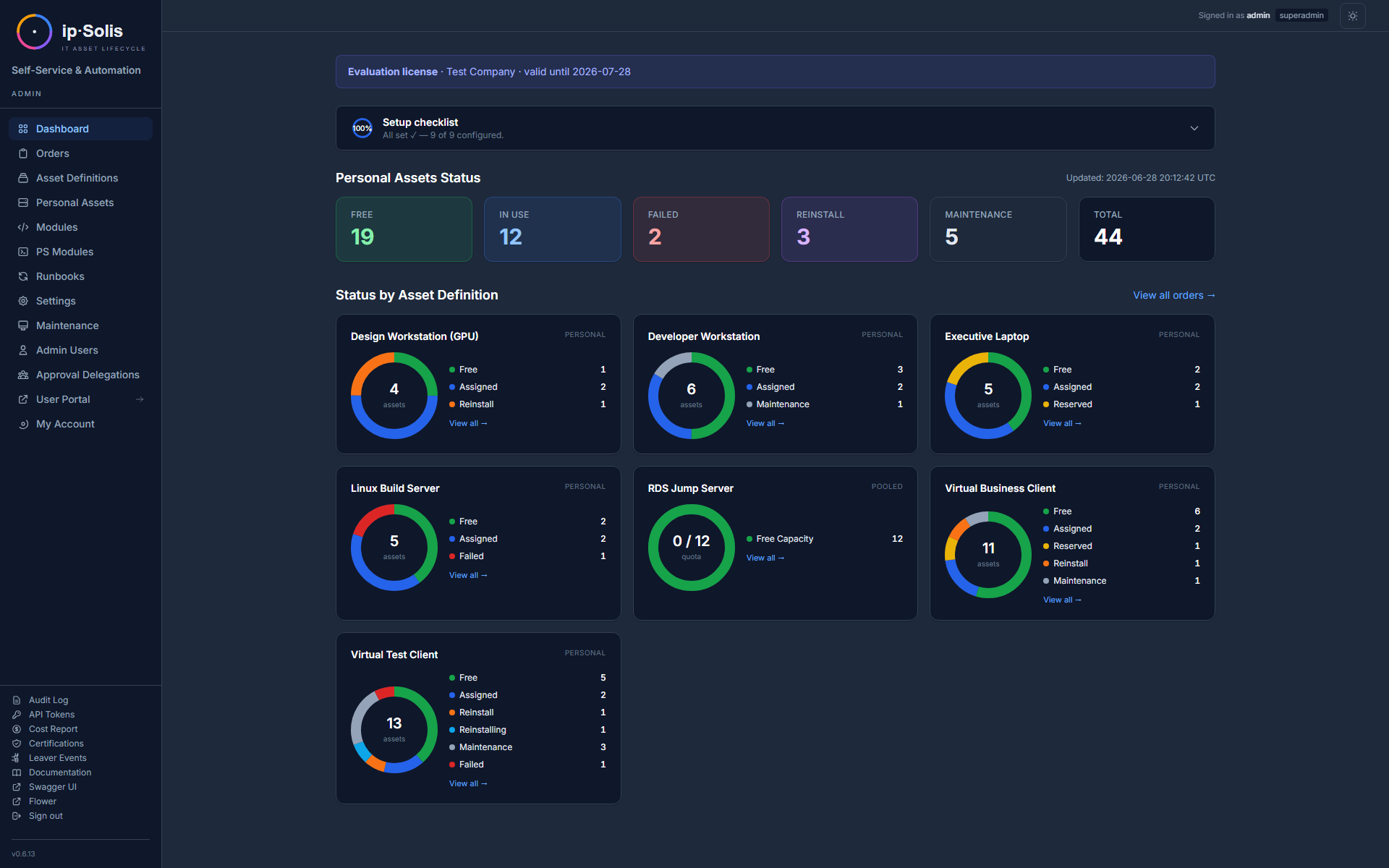Click the FREE 19 status card
Screen dimensions: 1389x868
(x=404, y=229)
